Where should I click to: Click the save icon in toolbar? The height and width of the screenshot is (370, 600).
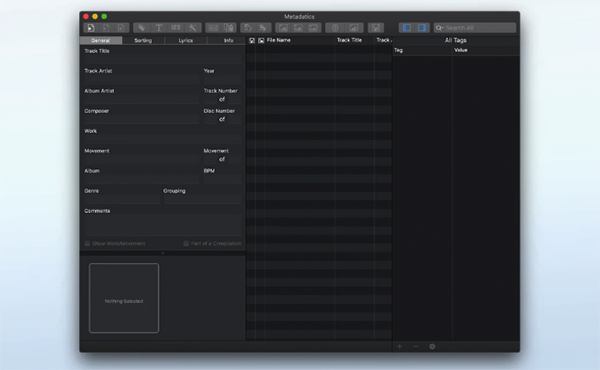click(376, 28)
